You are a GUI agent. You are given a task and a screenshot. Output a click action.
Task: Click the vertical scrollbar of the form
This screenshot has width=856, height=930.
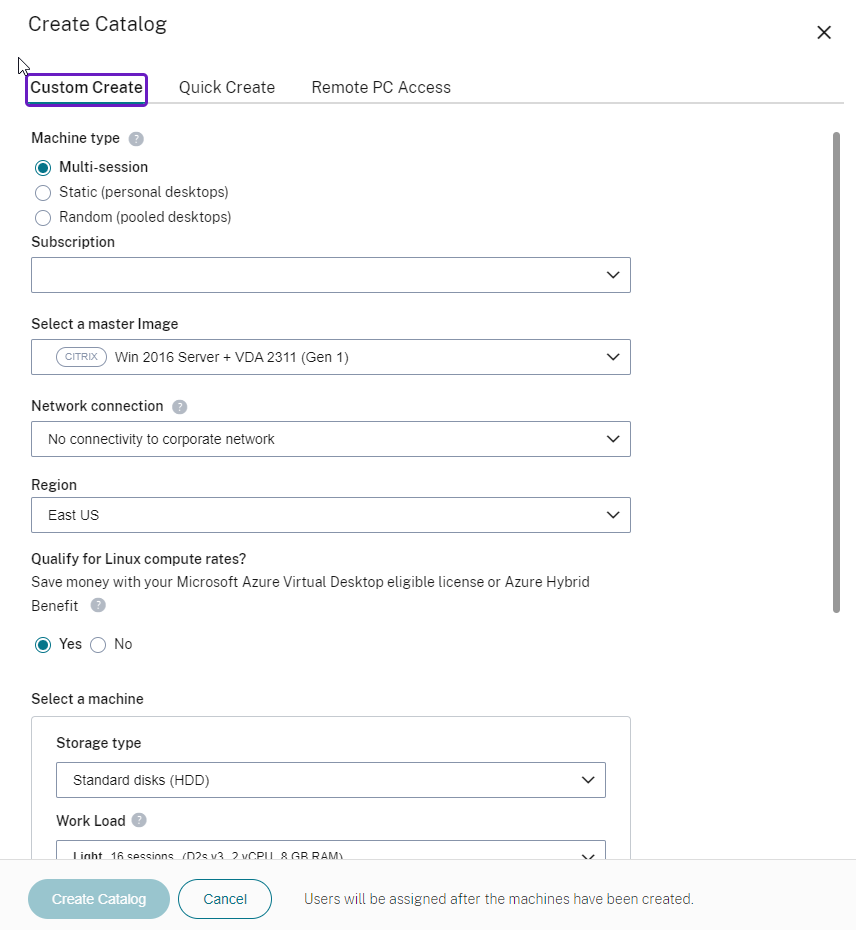tap(837, 372)
